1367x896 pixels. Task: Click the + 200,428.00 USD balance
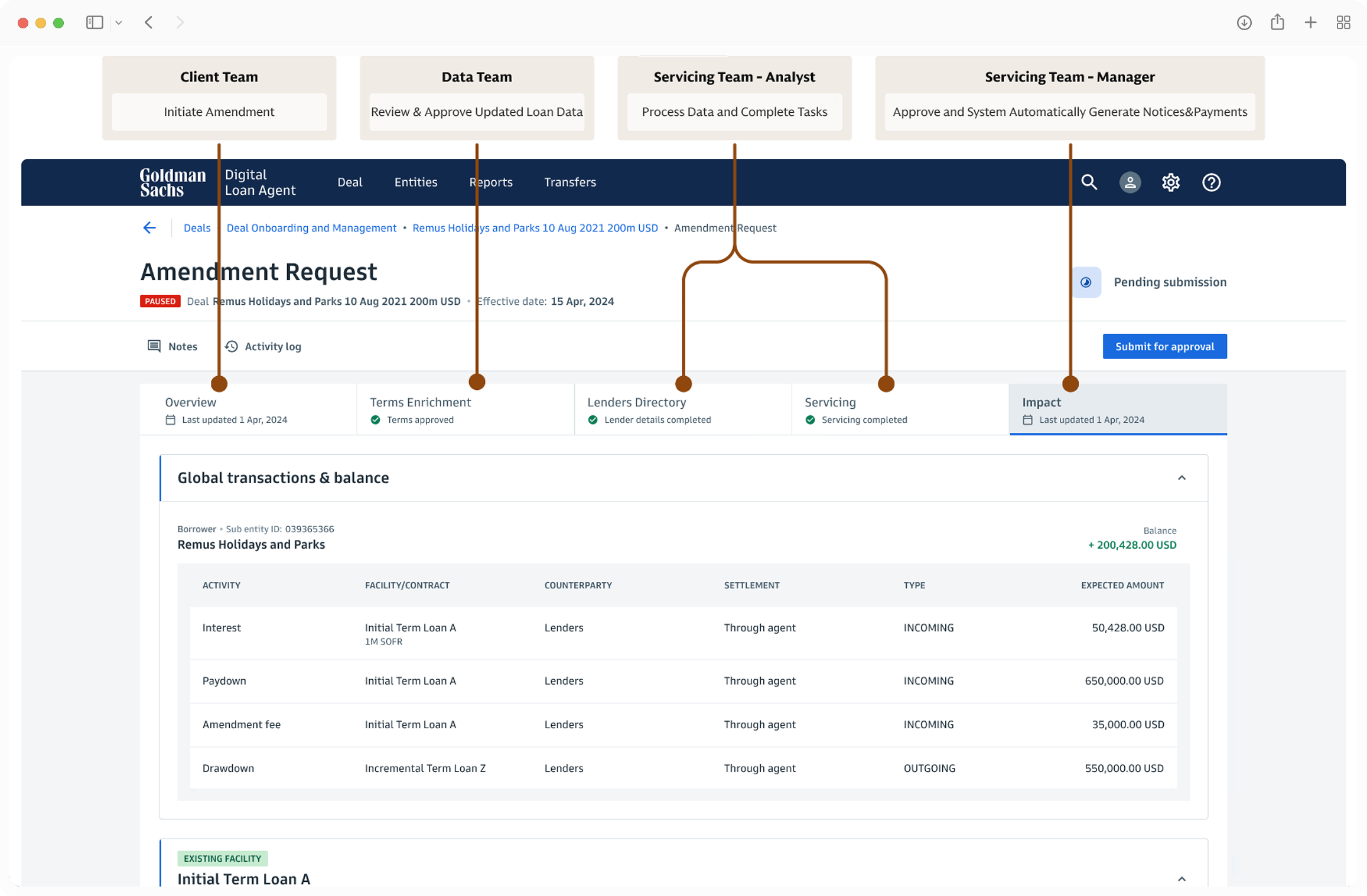tap(1132, 545)
